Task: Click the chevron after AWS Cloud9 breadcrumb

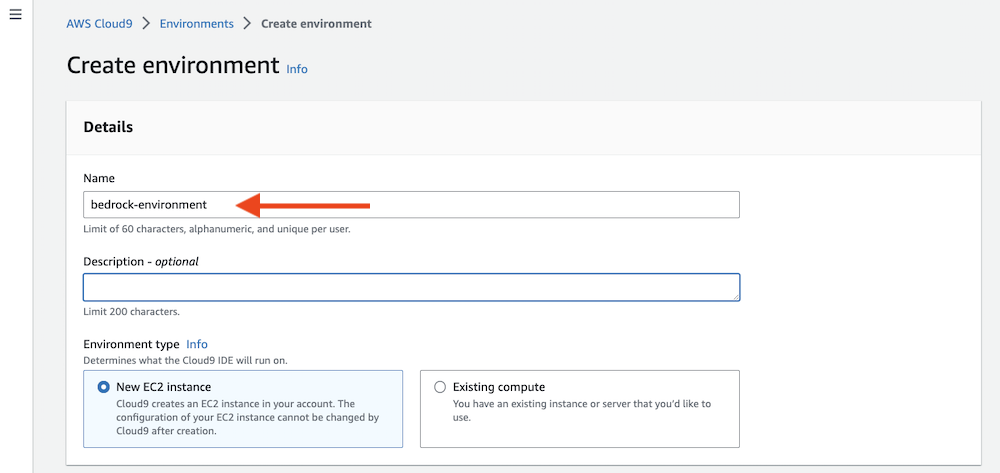Action: [146, 23]
